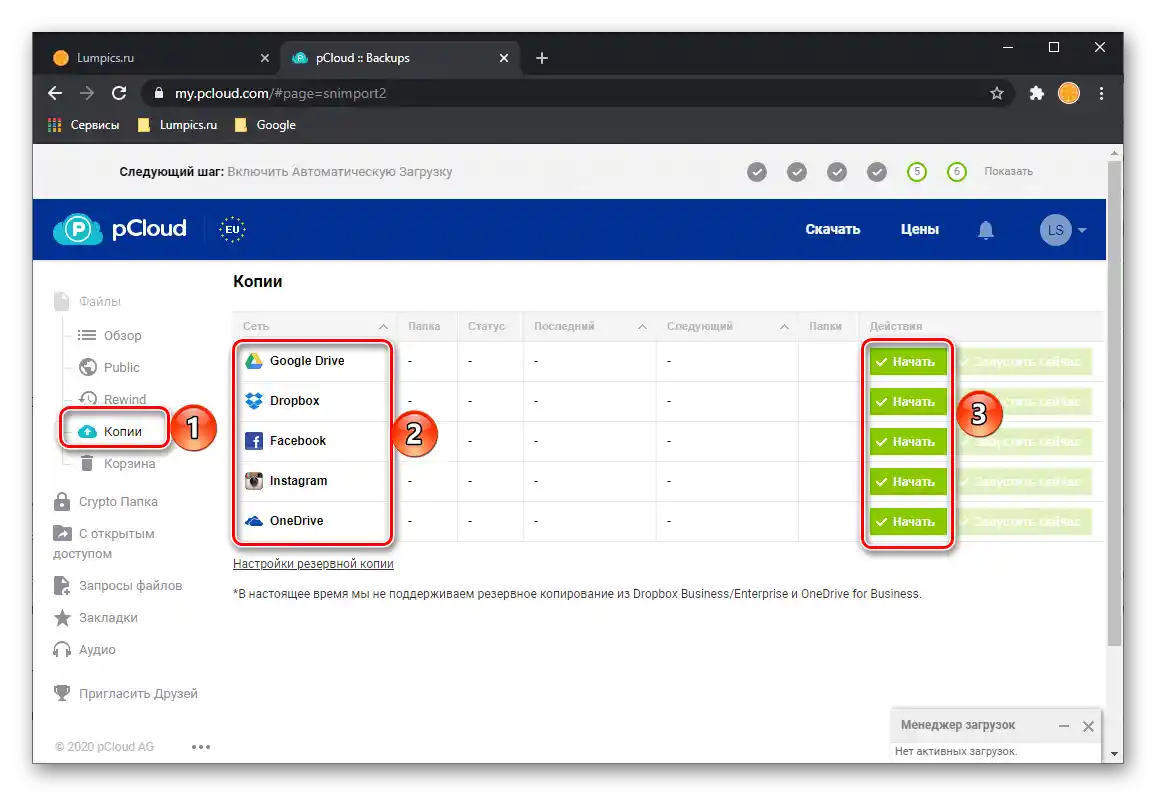
Task: Open the browser extensions puzzle icon
Action: coord(1037,94)
